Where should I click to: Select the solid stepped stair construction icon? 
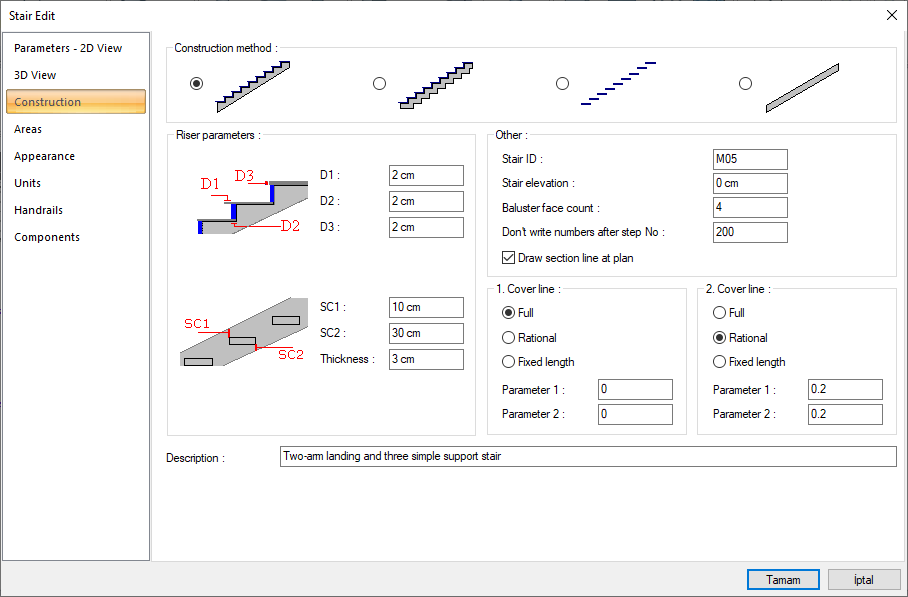click(253, 84)
